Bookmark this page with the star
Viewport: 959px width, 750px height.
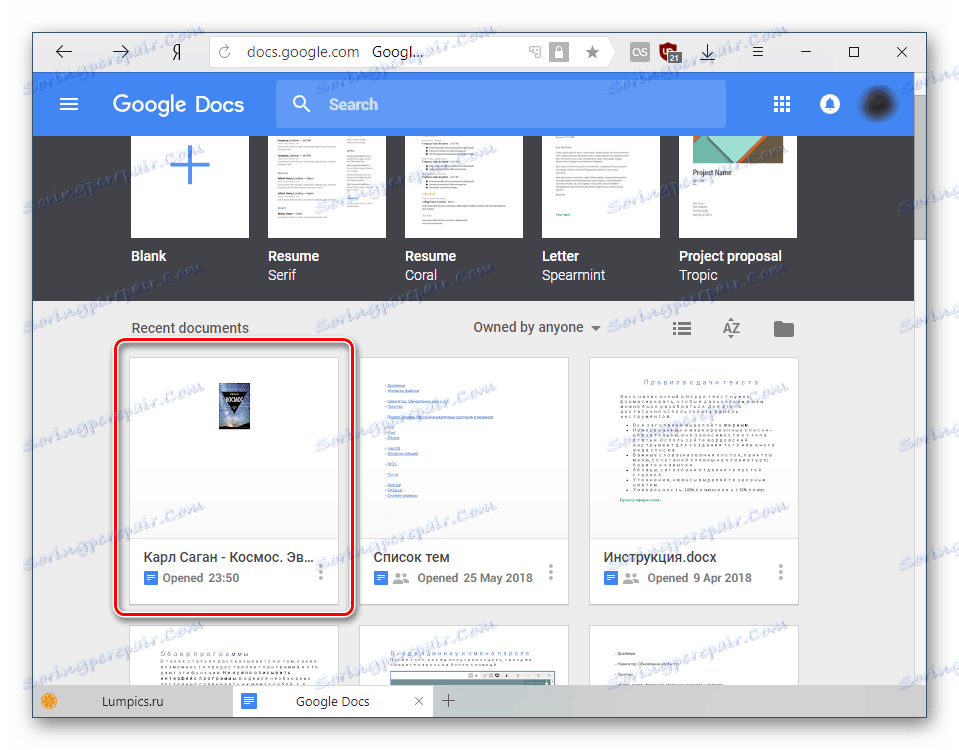pos(591,52)
